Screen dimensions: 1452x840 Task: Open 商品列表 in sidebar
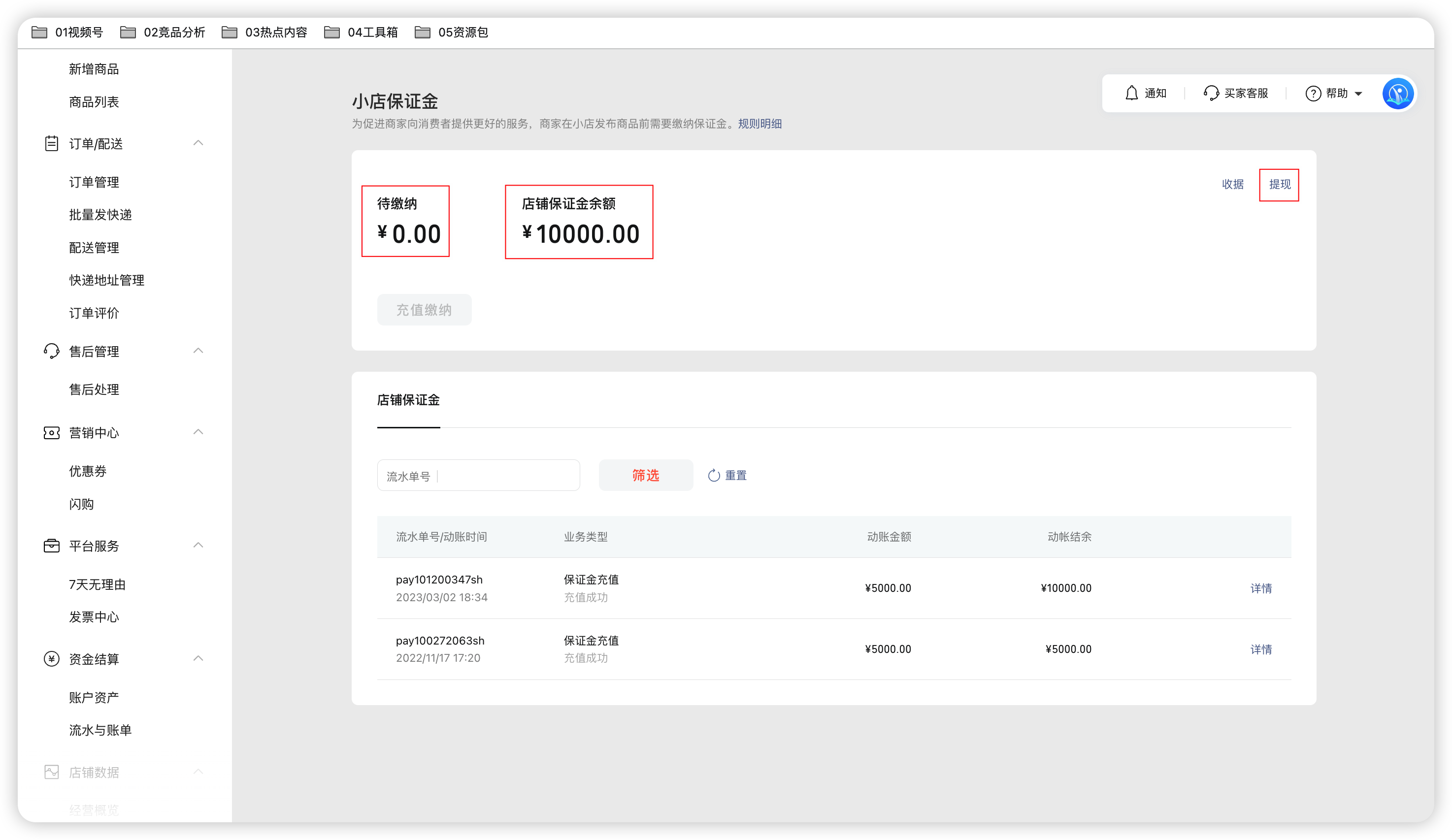pyautogui.click(x=94, y=102)
